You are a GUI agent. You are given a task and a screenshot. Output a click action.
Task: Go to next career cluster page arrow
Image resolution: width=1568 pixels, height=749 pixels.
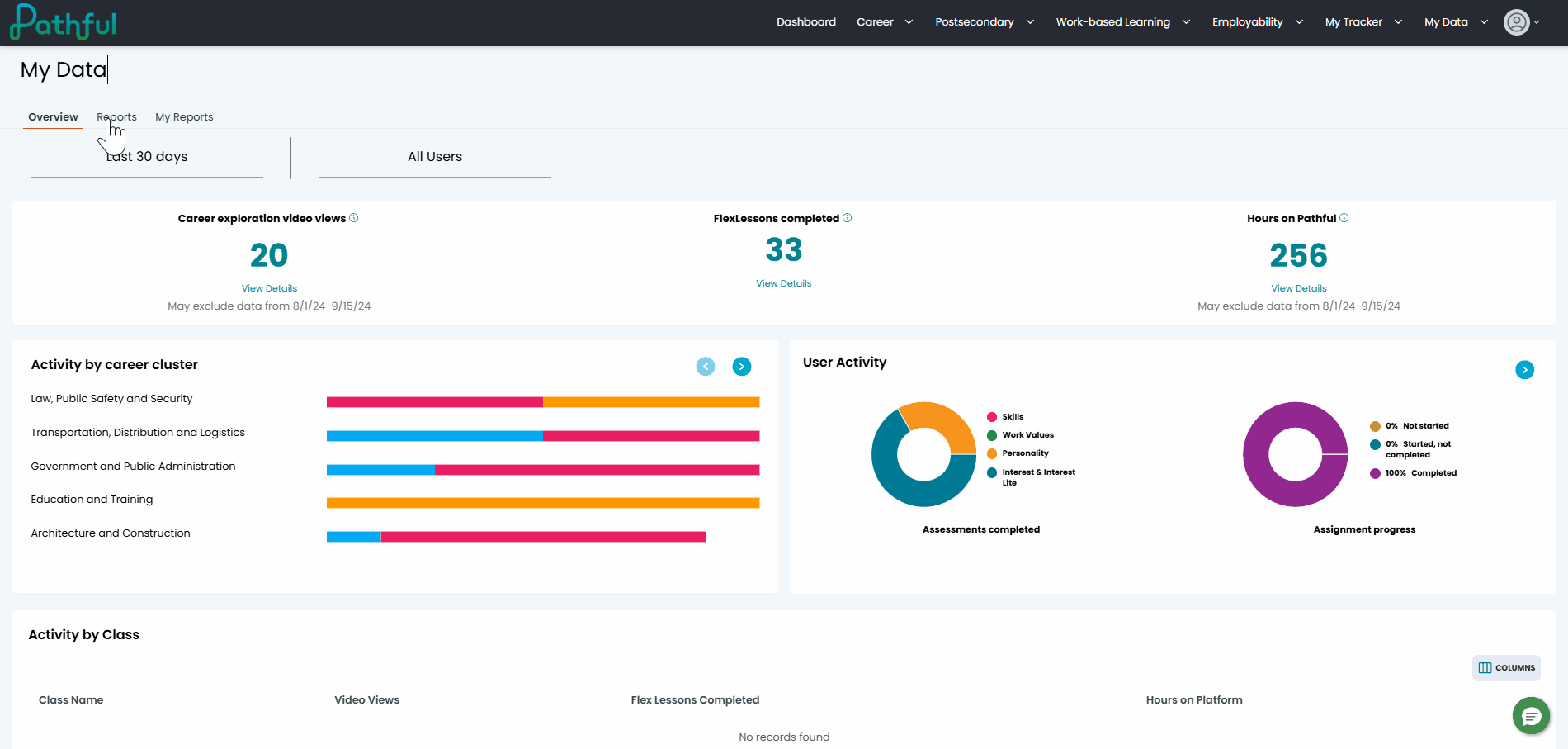point(742,367)
